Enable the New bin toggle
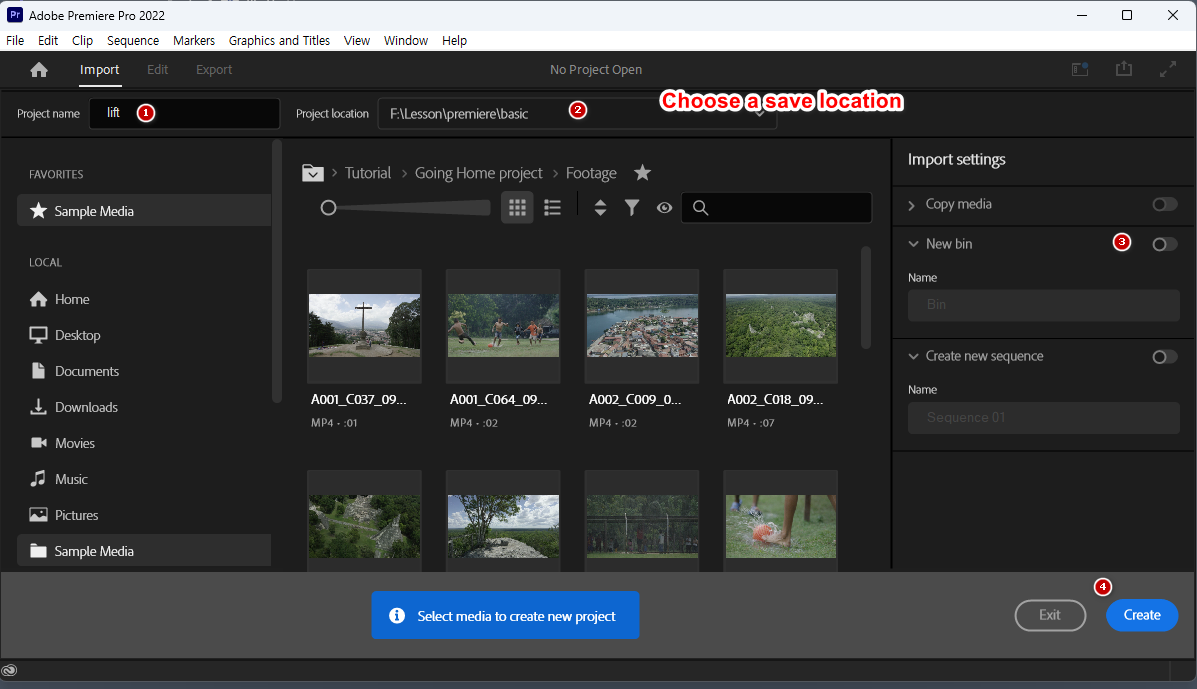 1164,244
